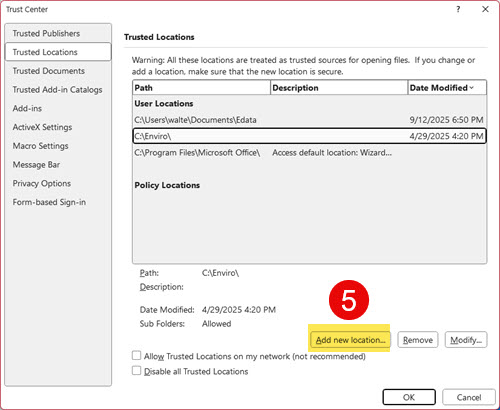Image resolution: width=500 pixels, height=410 pixels.
Task: Sort by Date Modified column arrow
Action: coord(472,88)
